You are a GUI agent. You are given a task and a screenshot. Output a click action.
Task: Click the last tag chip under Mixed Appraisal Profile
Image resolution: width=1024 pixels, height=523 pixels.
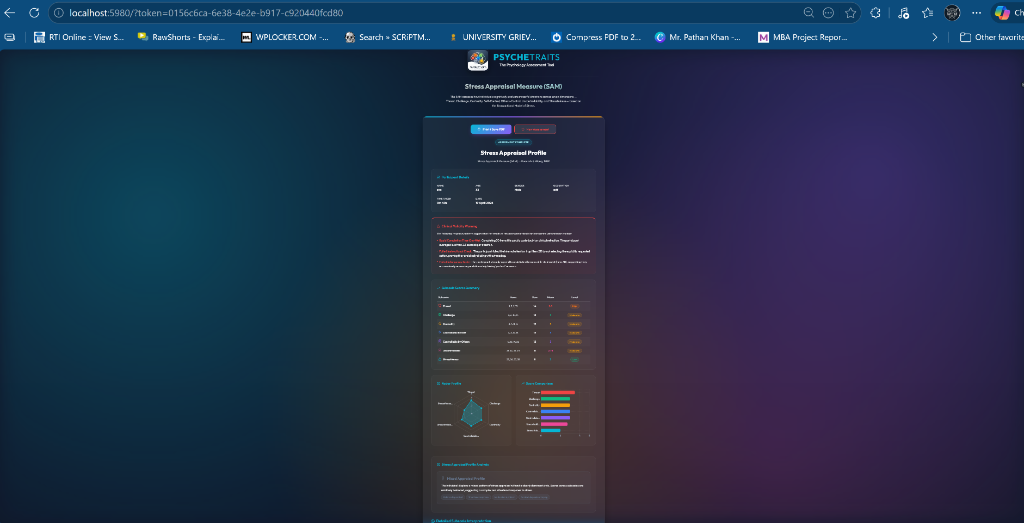coord(534,497)
